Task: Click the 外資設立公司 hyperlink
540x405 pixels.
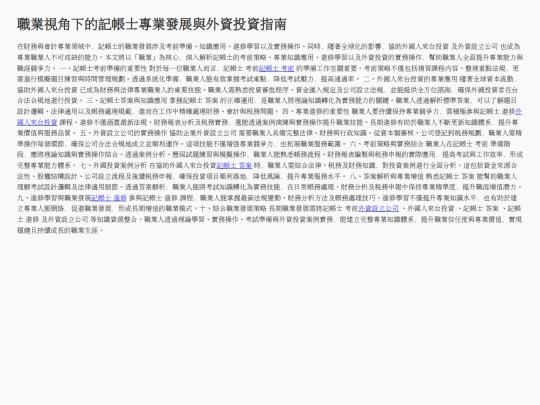Action: point(378,208)
